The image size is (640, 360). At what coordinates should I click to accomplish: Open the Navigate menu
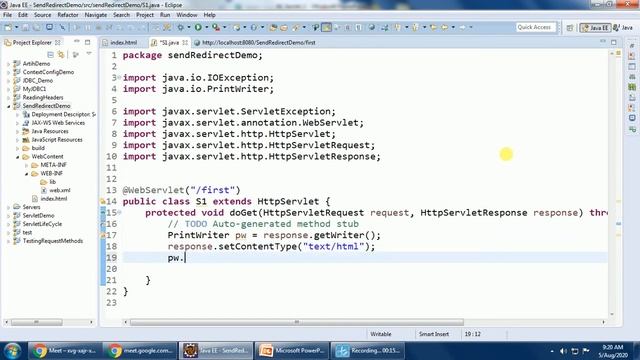tap(96, 15)
